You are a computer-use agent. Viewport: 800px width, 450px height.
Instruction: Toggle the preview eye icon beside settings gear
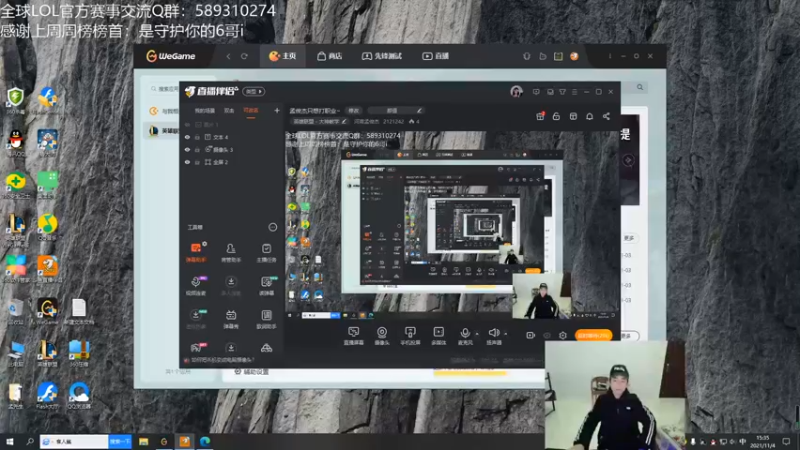(547, 335)
